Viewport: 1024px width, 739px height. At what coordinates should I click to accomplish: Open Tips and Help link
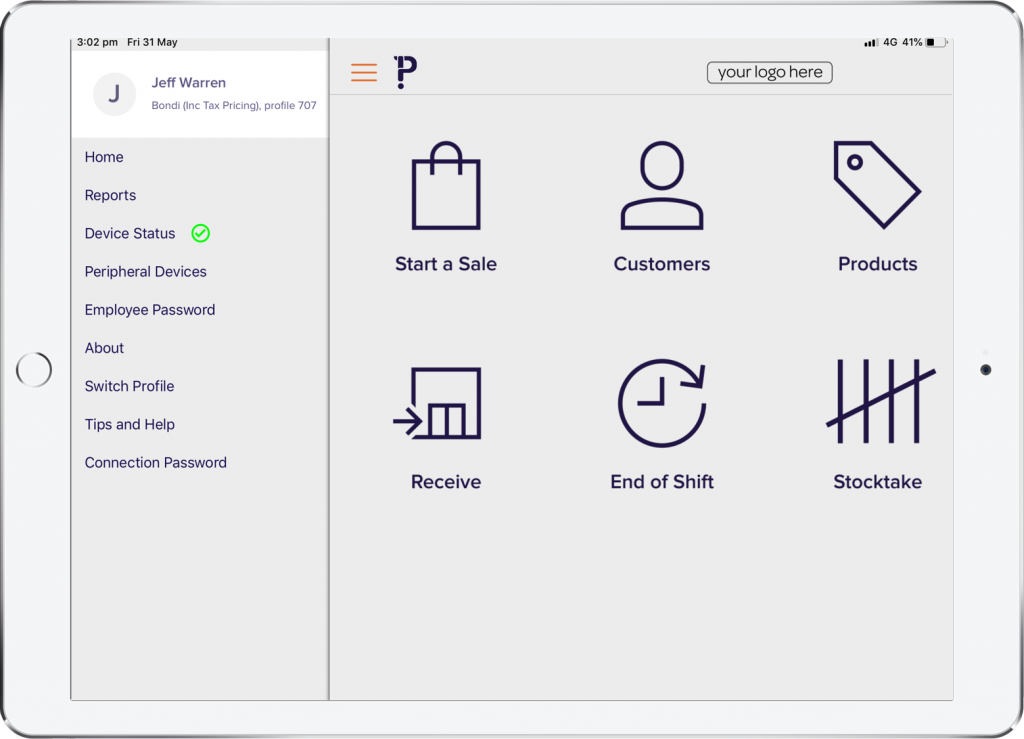129,424
